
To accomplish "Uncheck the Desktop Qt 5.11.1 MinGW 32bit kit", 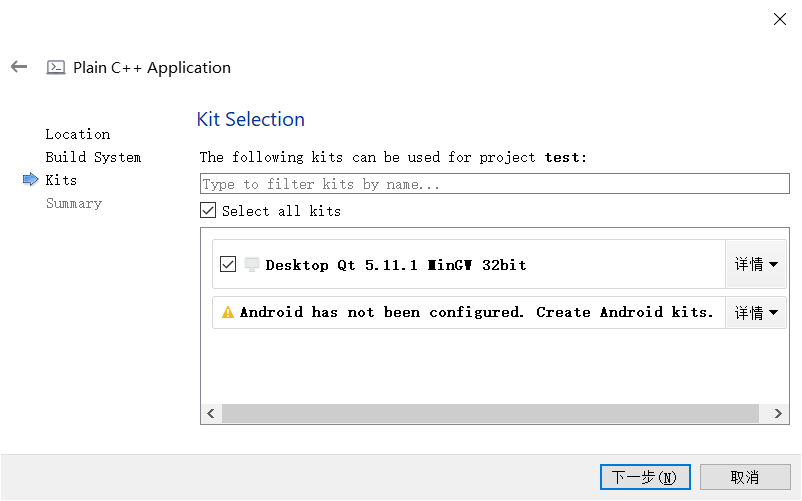I will (x=228, y=264).
